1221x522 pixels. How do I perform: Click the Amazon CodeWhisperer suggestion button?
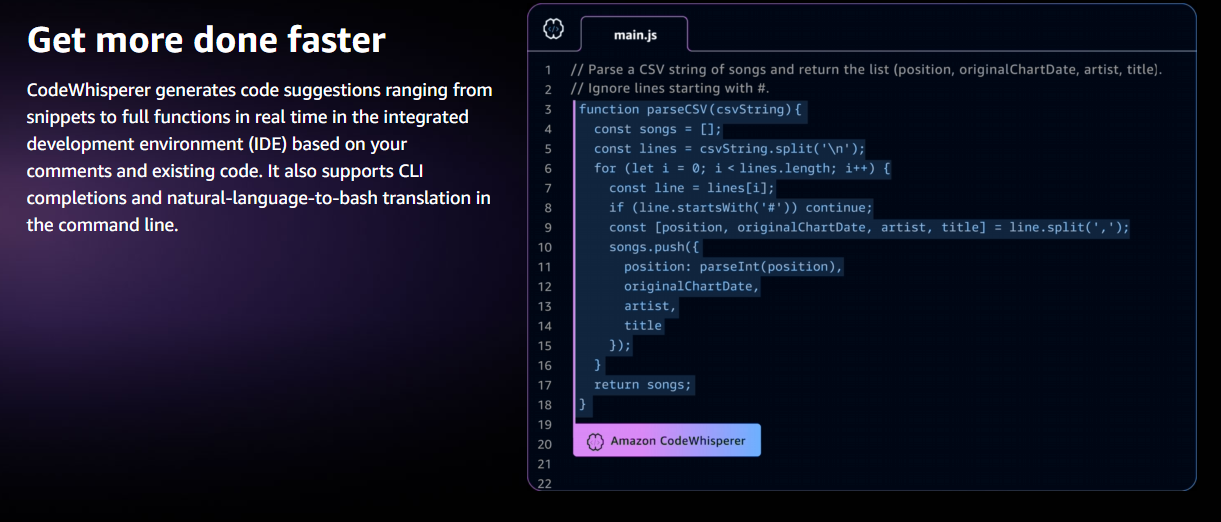pyautogui.click(x=667, y=440)
